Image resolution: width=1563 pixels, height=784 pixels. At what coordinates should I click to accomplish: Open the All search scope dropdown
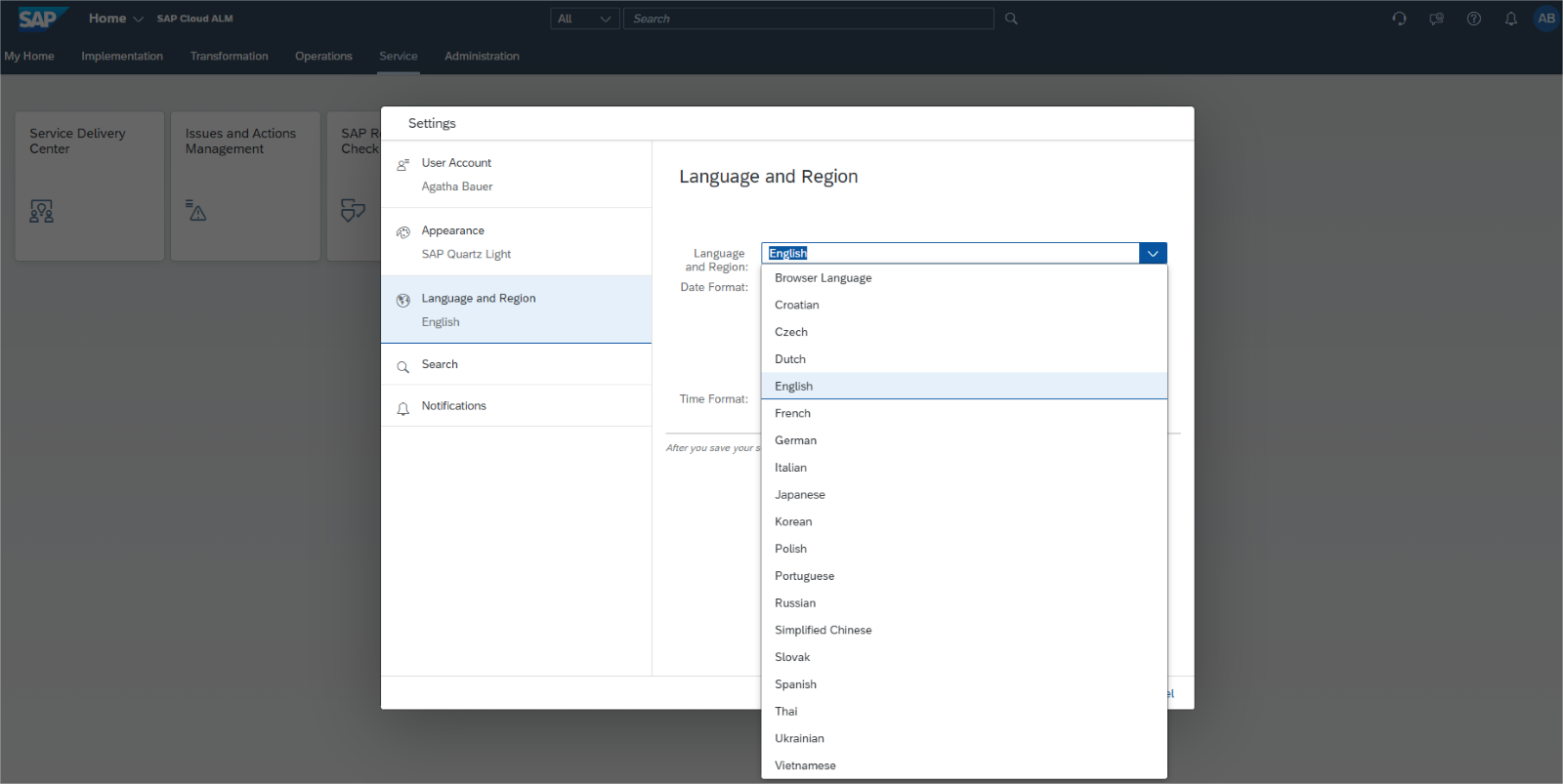pyautogui.click(x=584, y=19)
